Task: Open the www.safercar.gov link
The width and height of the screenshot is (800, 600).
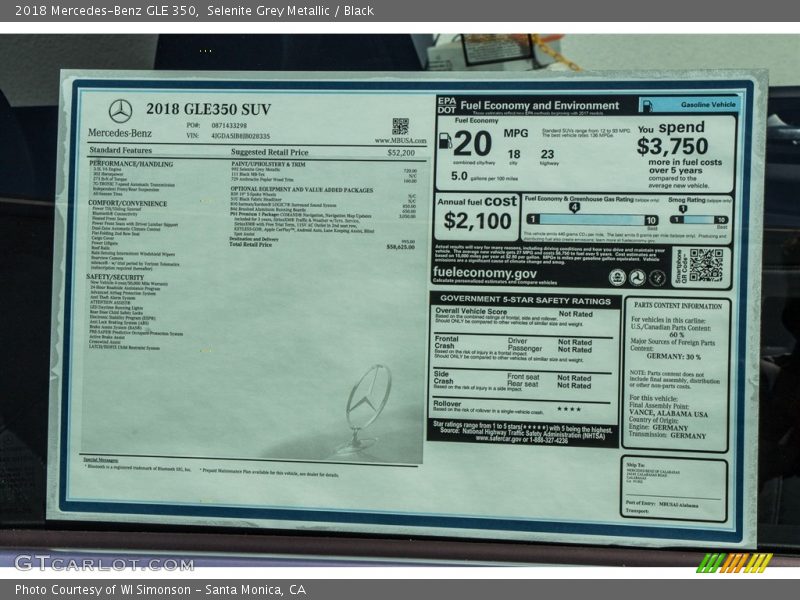Action: (x=496, y=439)
